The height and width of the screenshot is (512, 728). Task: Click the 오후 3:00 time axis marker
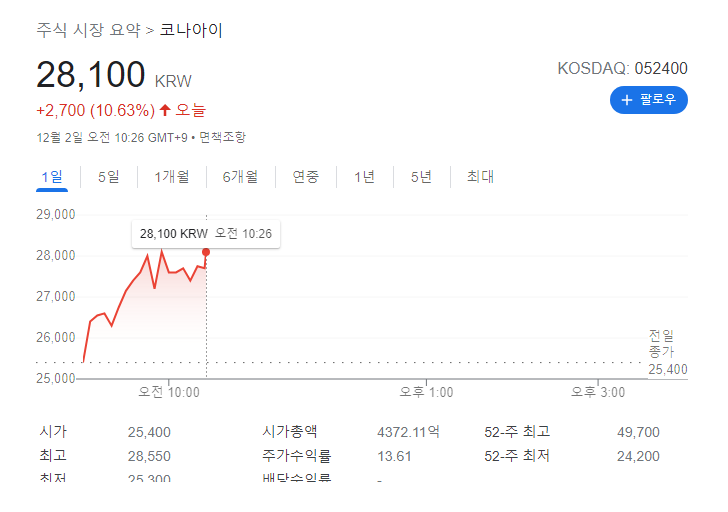click(x=598, y=392)
